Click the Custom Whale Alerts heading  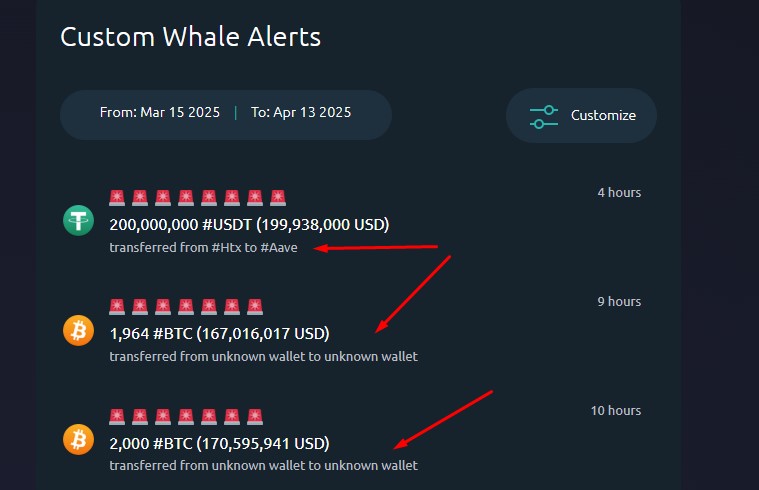coord(191,37)
